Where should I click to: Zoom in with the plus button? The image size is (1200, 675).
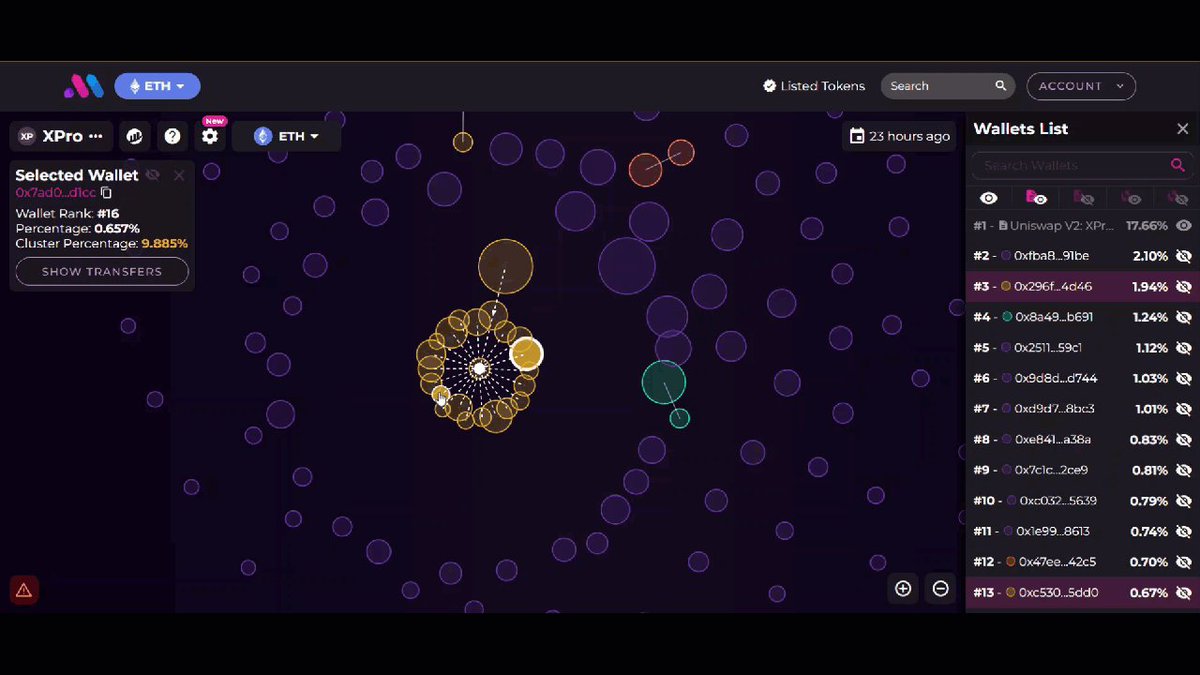pos(903,588)
